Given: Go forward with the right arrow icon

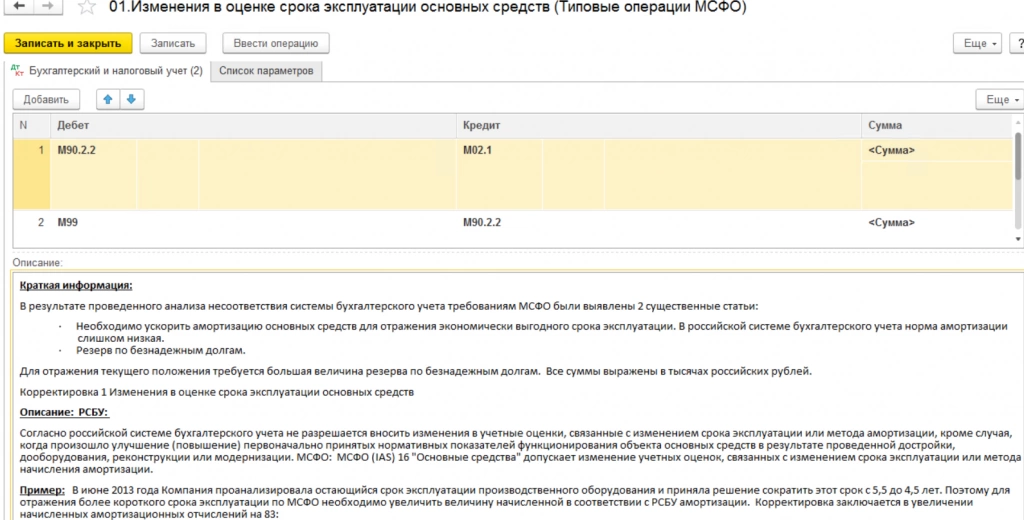Looking at the screenshot, I should pyautogui.click(x=48, y=7).
